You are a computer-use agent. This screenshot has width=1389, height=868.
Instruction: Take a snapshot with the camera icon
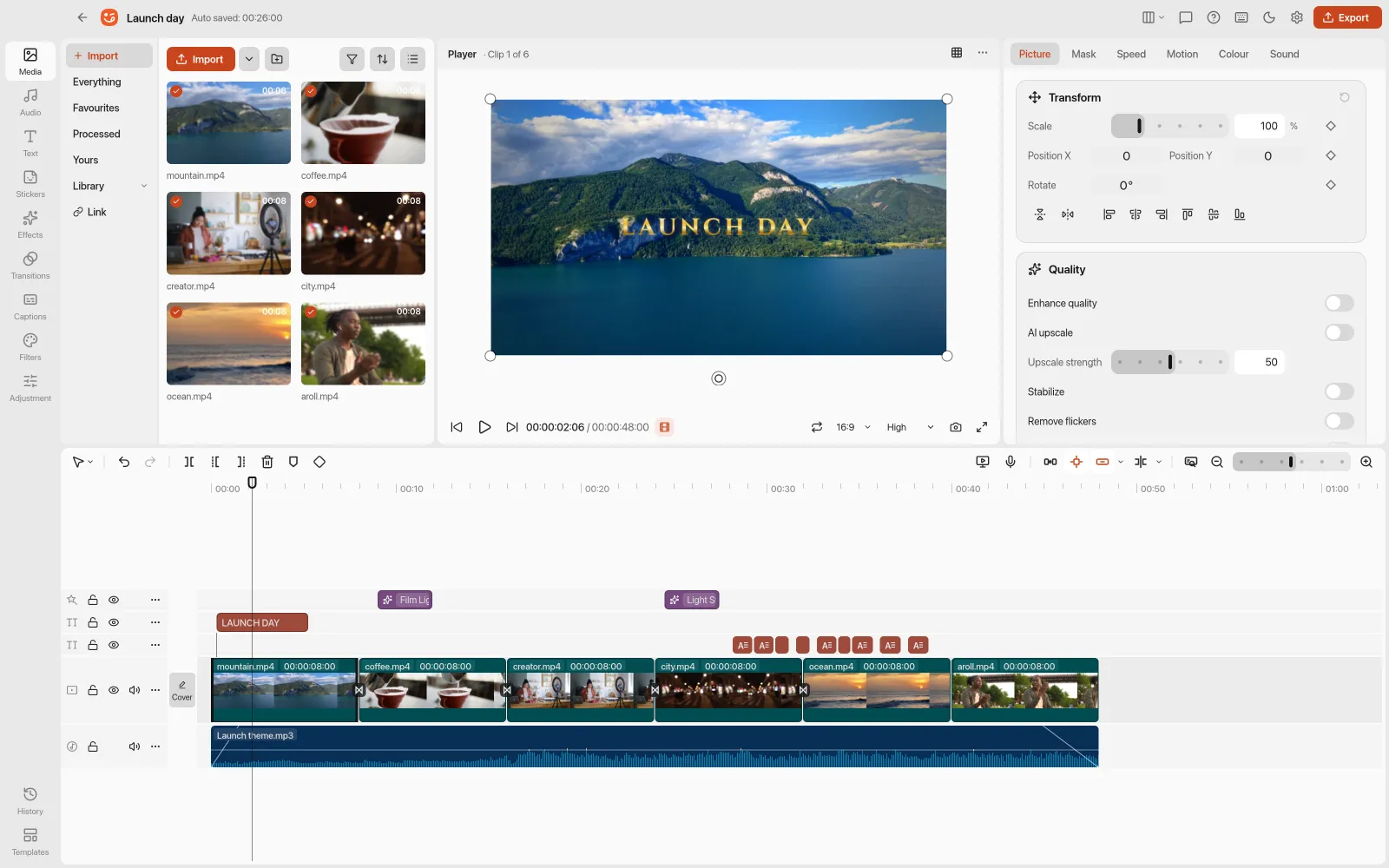coord(956,427)
